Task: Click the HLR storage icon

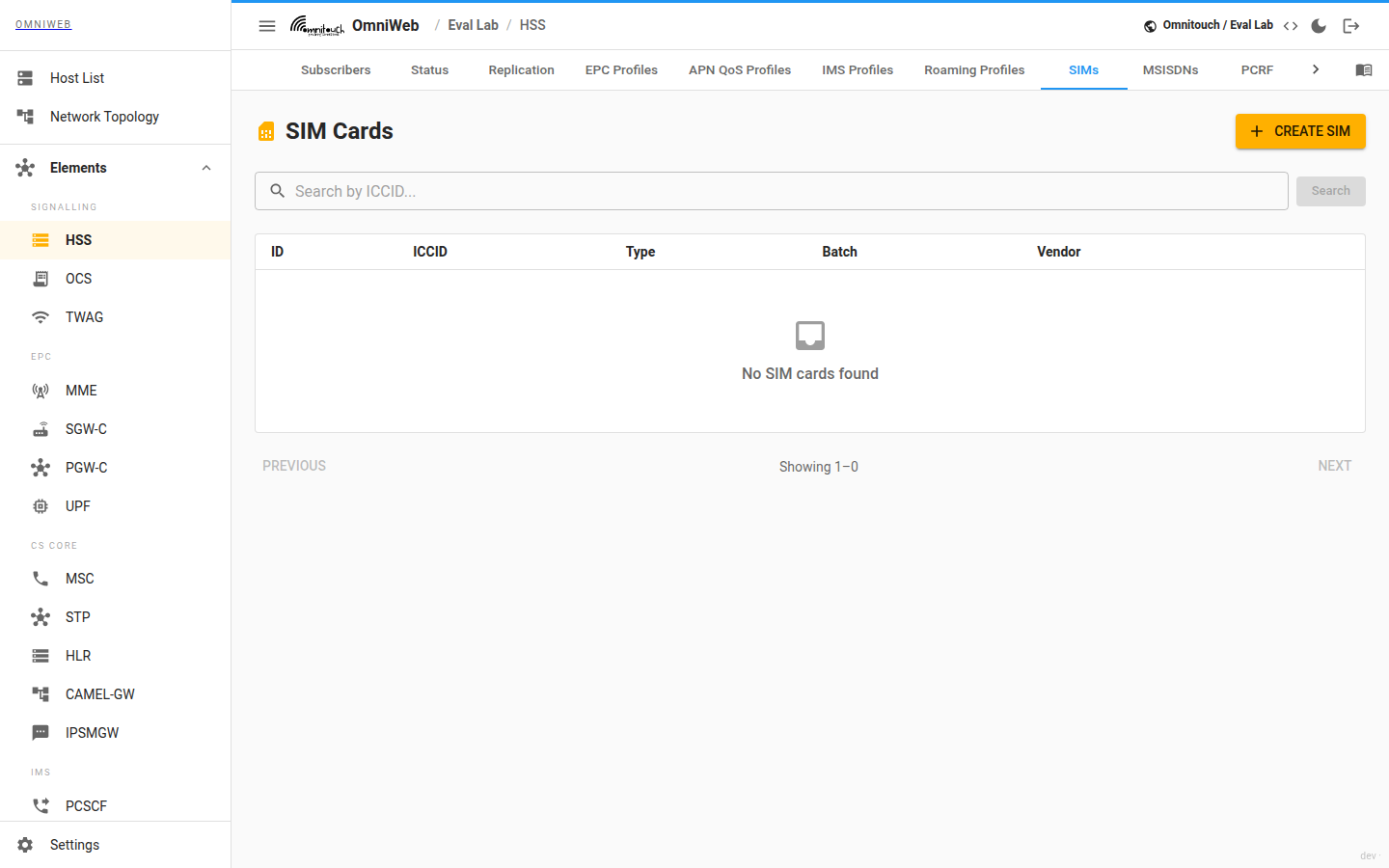Action: click(x=41, y=656)
